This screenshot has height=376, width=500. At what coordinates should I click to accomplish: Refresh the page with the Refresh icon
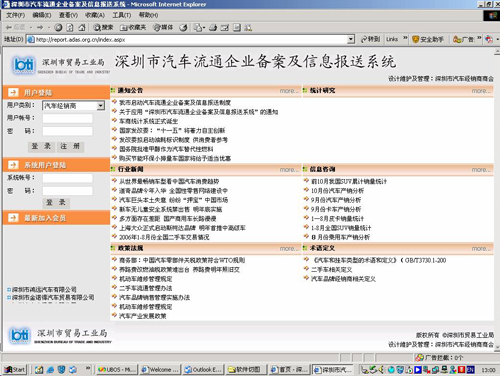click(70, 27)
